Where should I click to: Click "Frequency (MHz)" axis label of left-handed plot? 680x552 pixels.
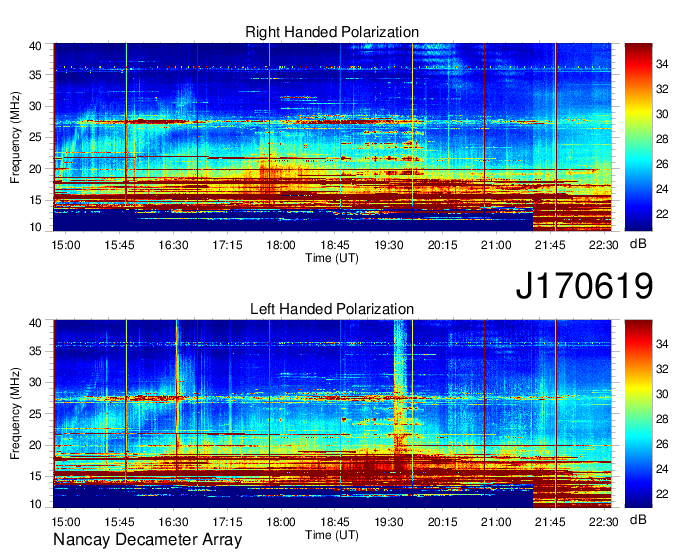[x=15, y=414]
